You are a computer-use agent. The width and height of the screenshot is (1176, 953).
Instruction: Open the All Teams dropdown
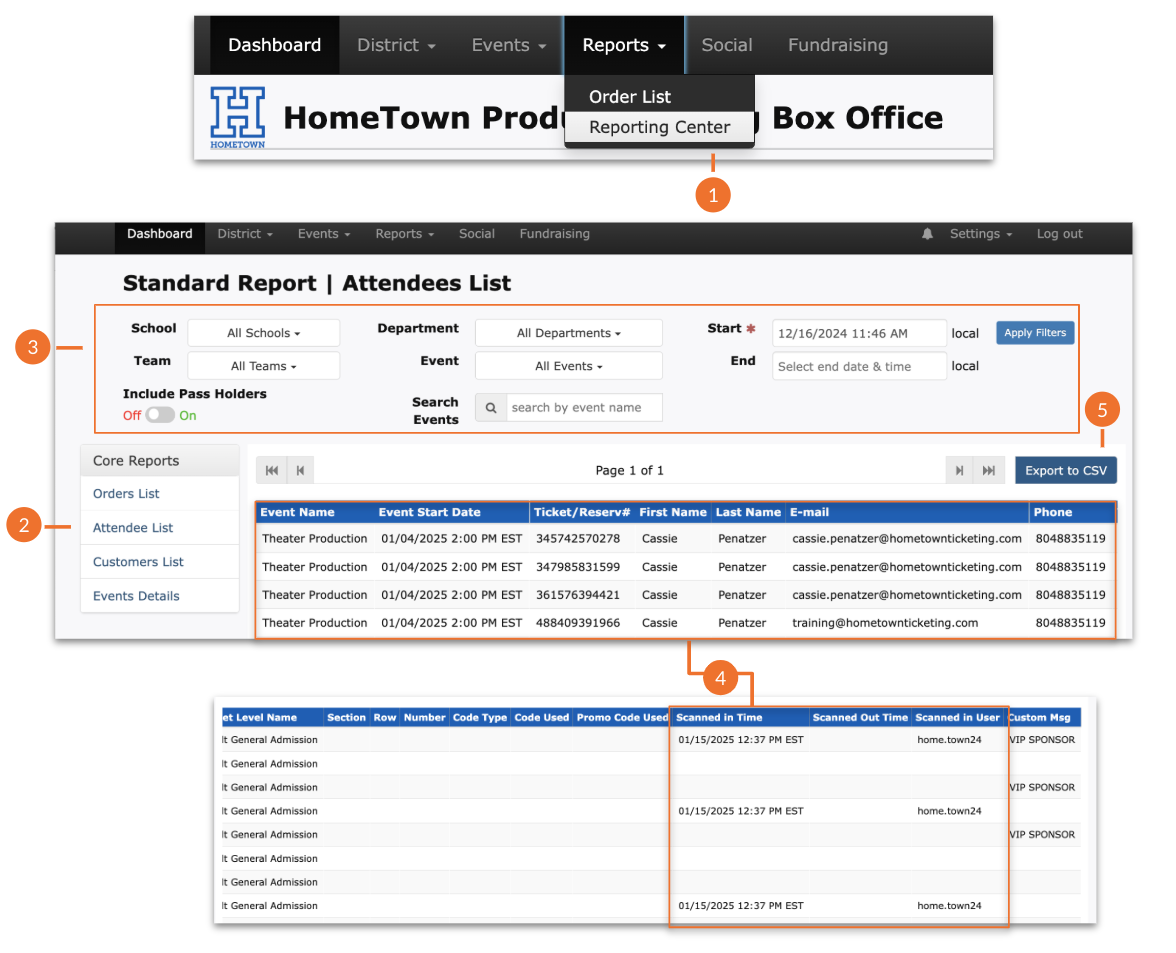[x=263, y=366]
